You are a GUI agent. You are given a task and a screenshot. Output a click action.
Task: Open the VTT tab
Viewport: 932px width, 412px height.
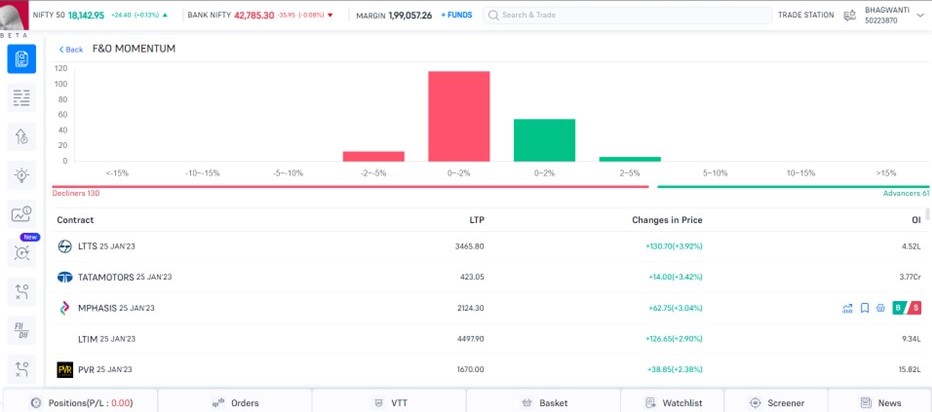[389, 402]
